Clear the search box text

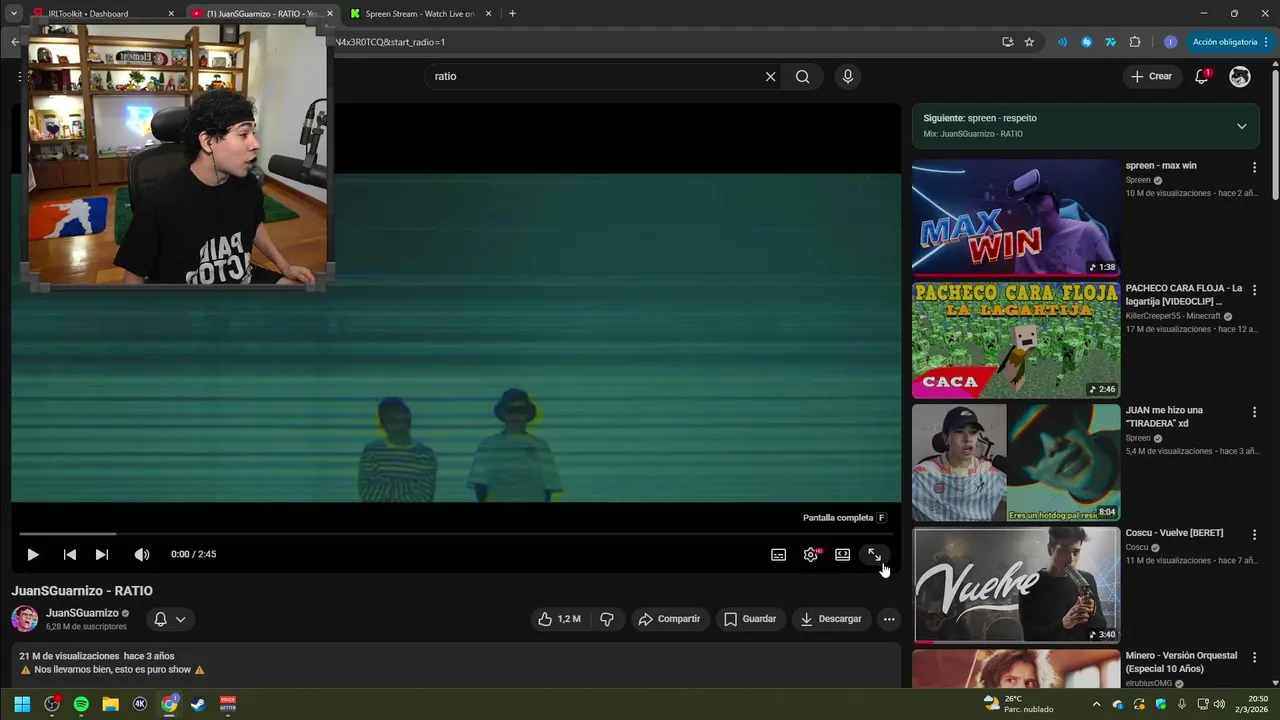click(770, 76)
